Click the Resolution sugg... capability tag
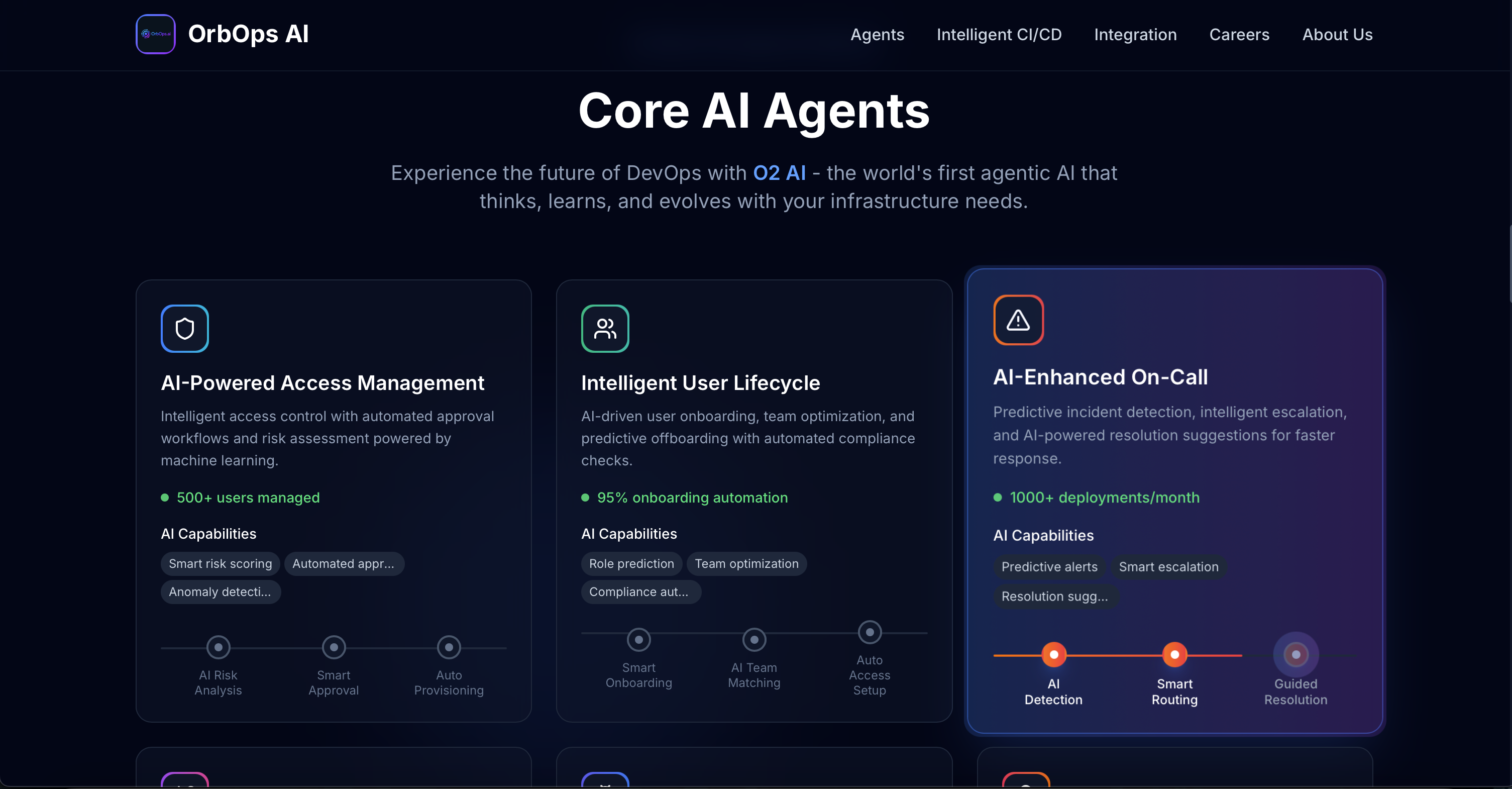Screen dimensions: 1512x789 click(x=1055, y=597)
